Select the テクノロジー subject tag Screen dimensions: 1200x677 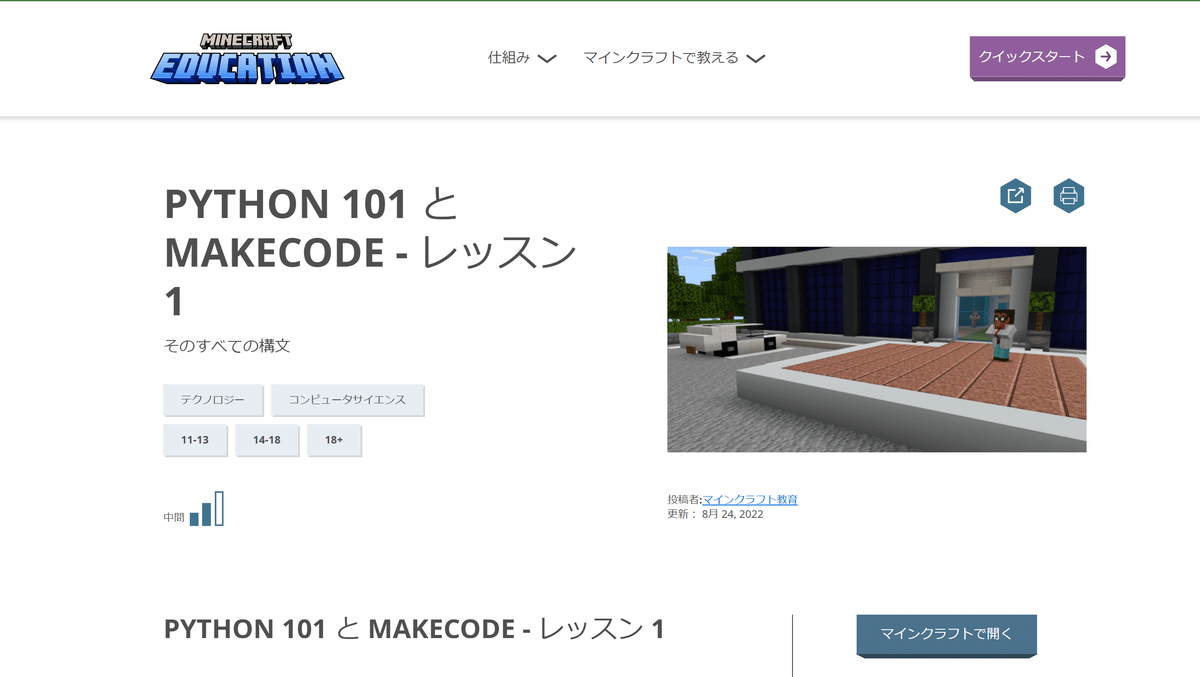(213, 400)
